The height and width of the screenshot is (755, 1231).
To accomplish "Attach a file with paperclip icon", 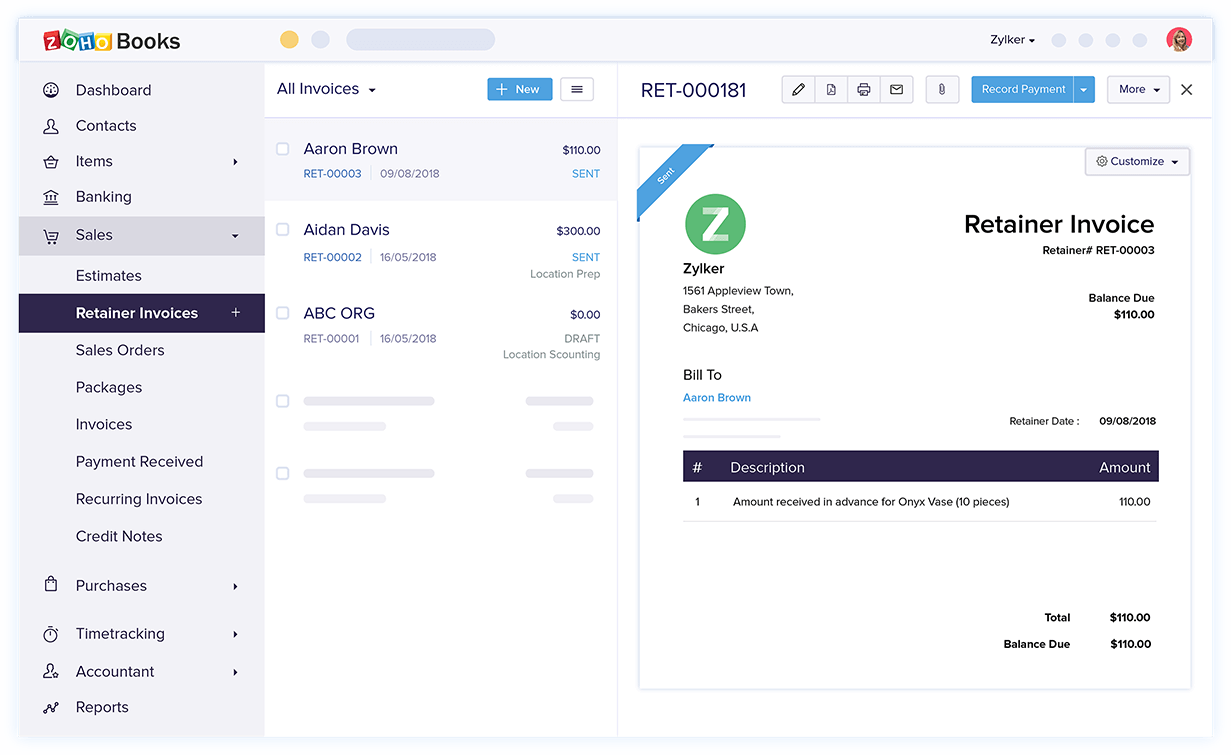I will [942, 89].
